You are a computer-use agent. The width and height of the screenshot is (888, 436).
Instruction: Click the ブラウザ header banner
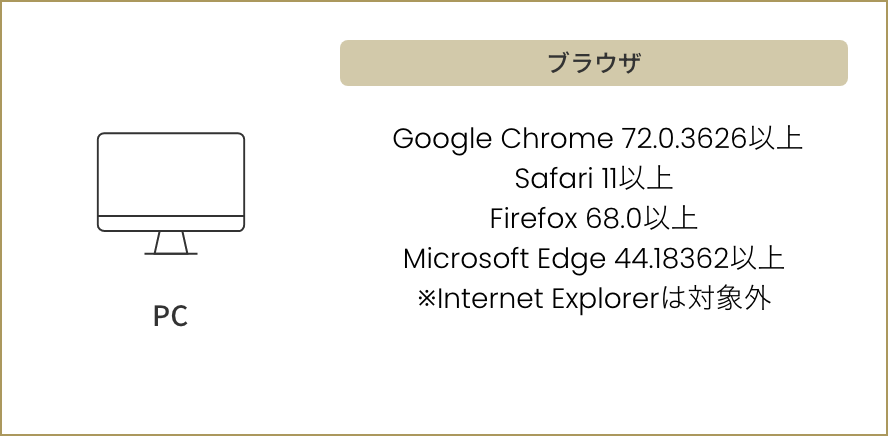point(594,63)
